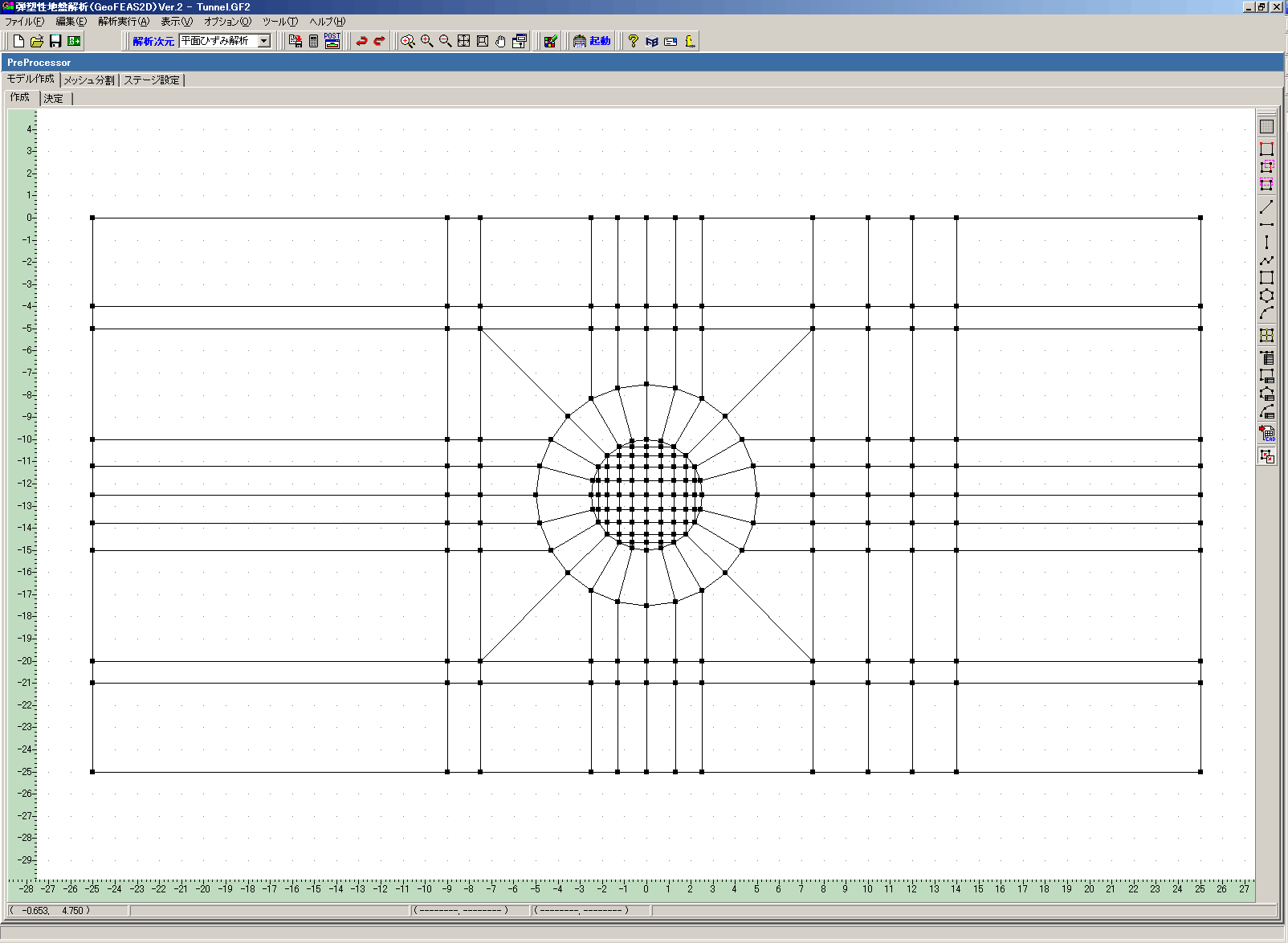This screenshot has width=1288, height=943.
Task: Click the rectangle with table input icon
Action: [1266, 376]
